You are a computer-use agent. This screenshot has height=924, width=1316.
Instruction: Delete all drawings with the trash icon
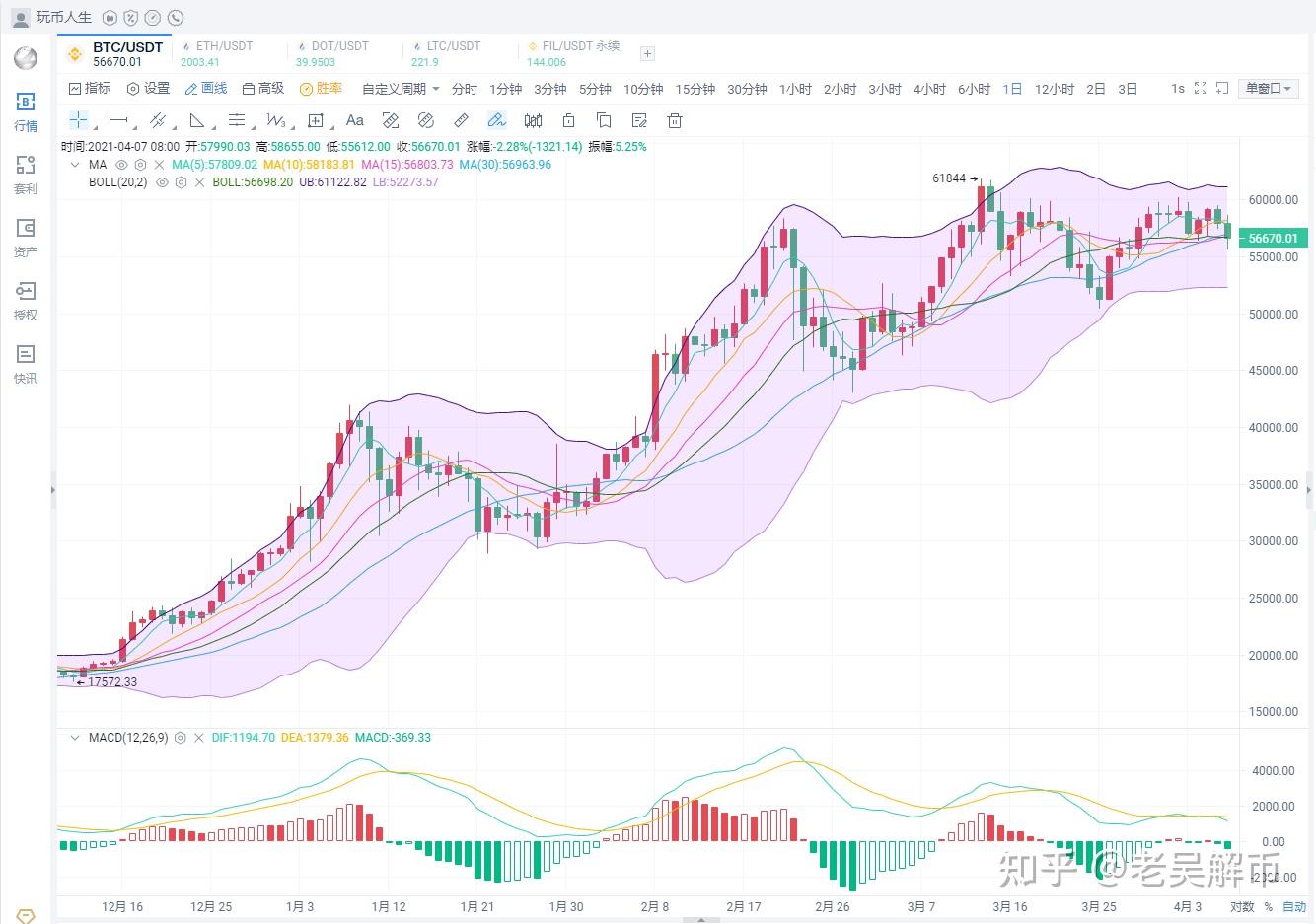tap(675, 120)
